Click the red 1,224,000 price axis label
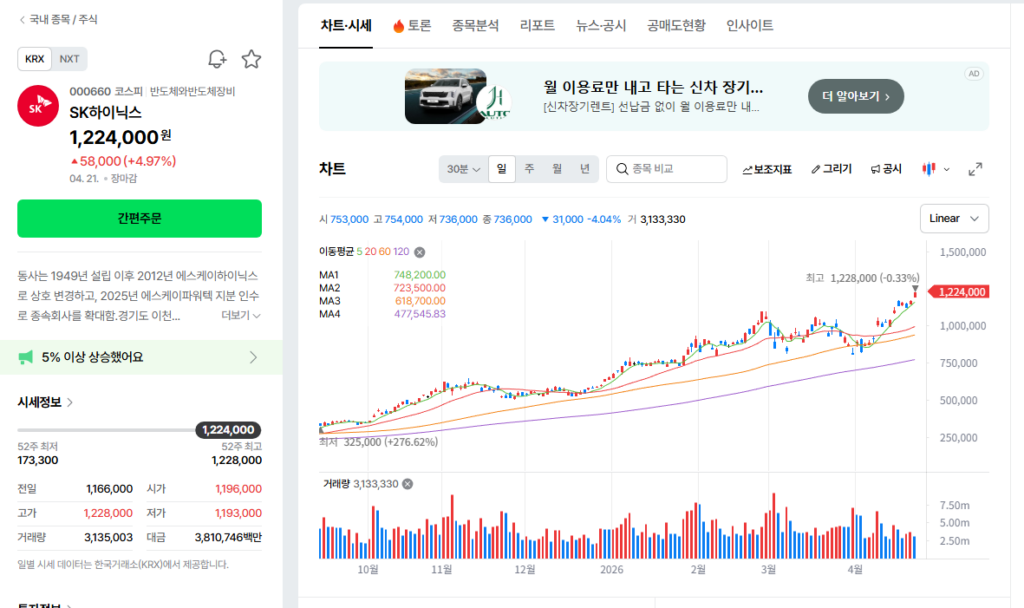Viewport: 1024px width, 608px height. [x=959, y=292]
